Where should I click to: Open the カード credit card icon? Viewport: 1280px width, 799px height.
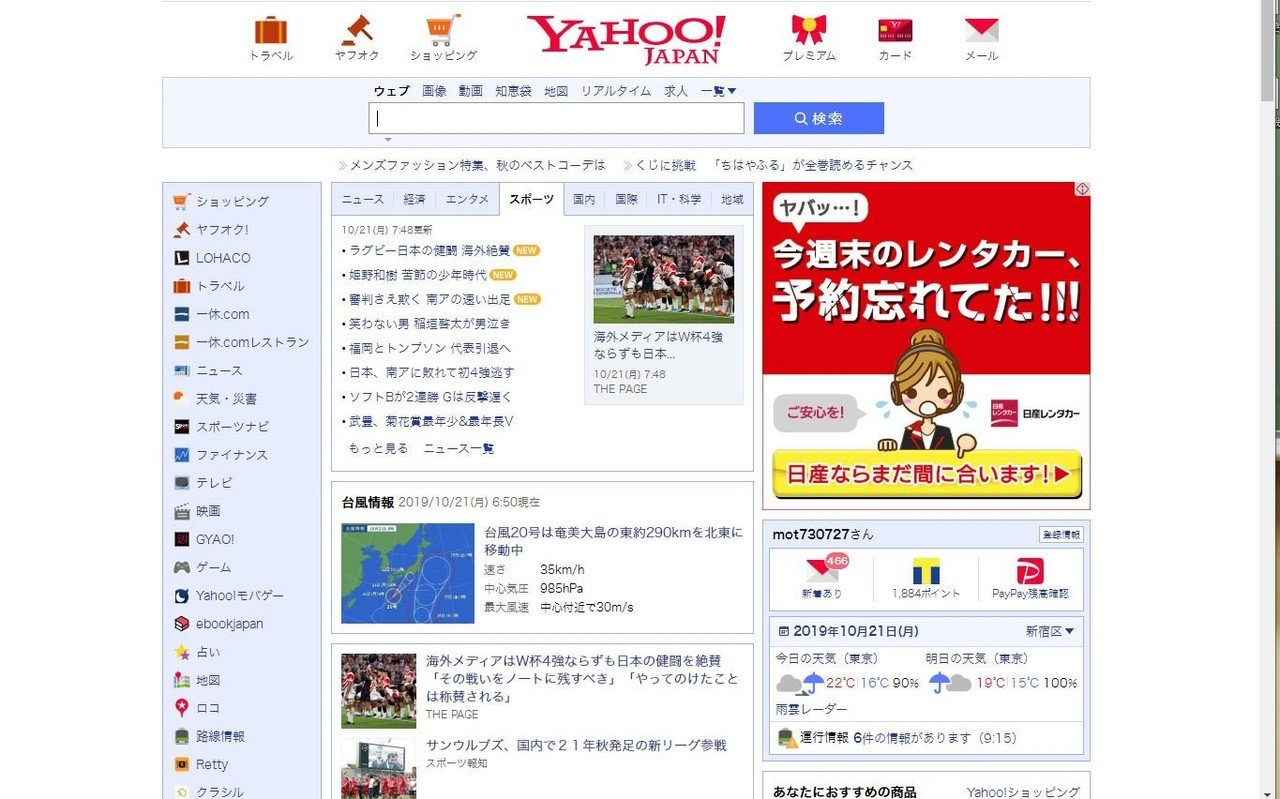point(895,30)
